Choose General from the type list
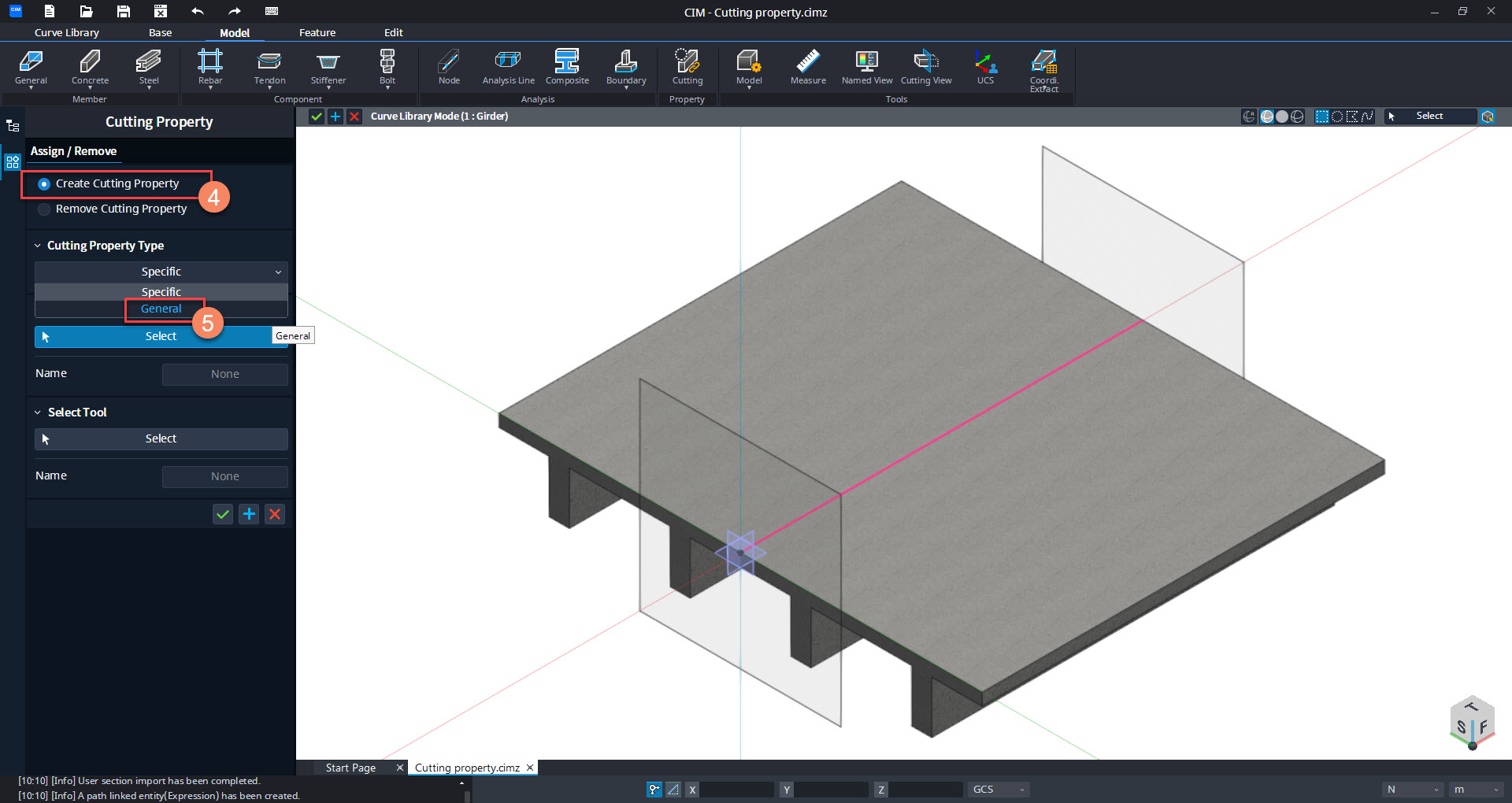 coord(161,309)
